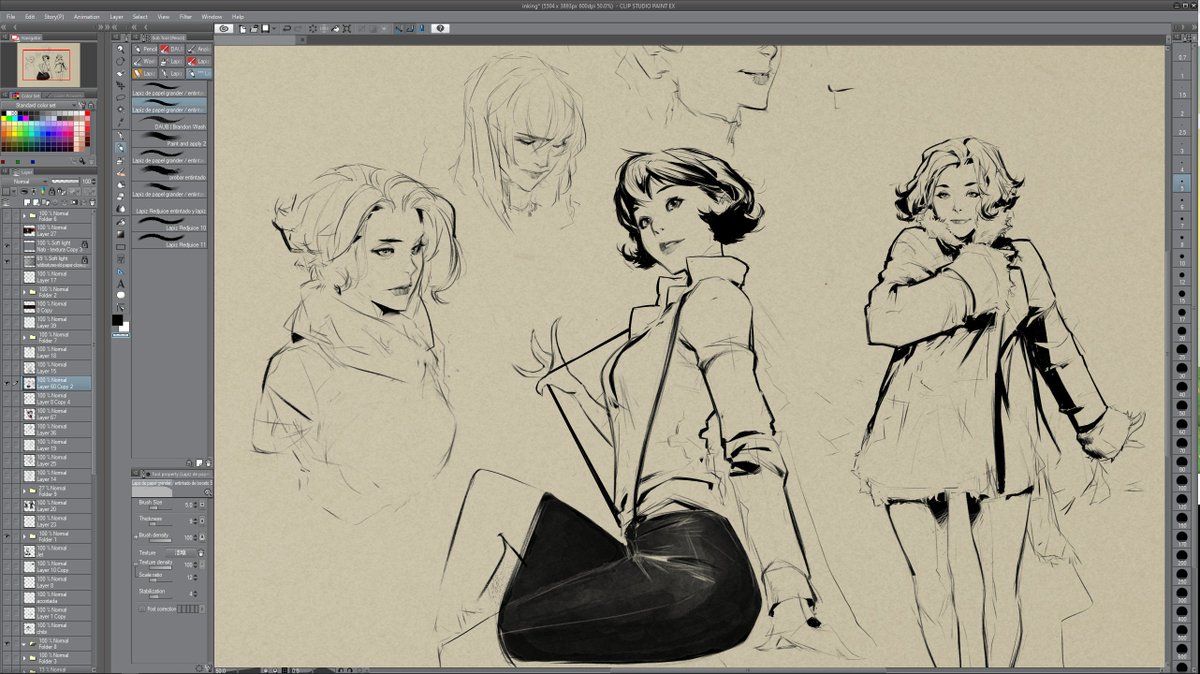Choose the Lapiz Redujoce 10 brush
This screenshot has height=674, width=1200.
click(x=170, y=228)
